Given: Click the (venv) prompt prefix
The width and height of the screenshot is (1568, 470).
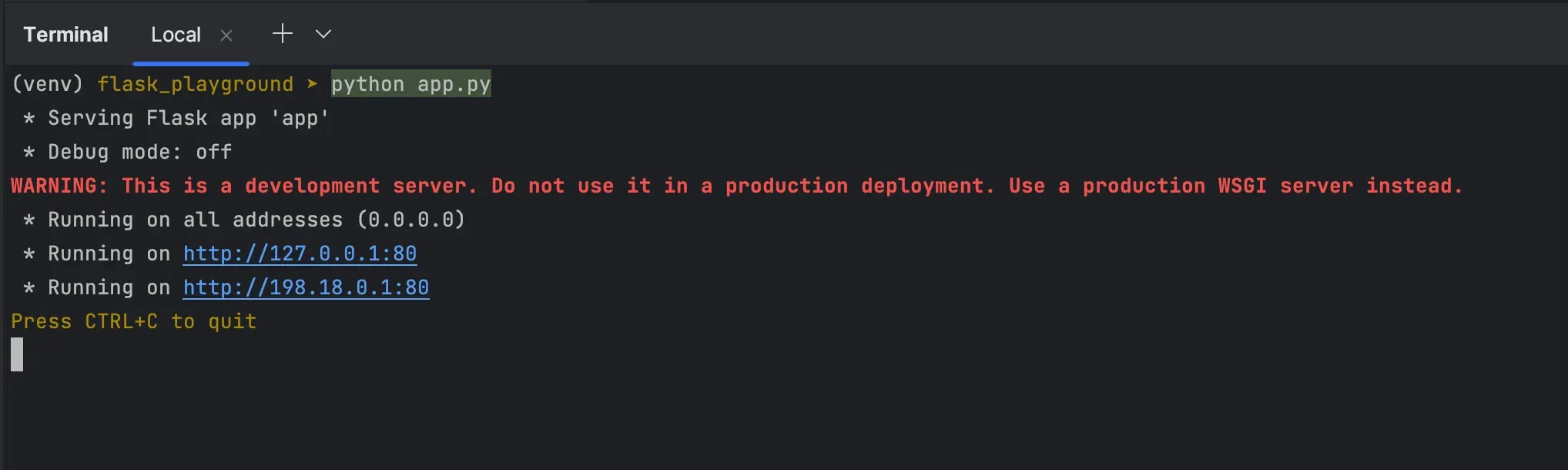Looking at the screenshot, I should point(47,84).
